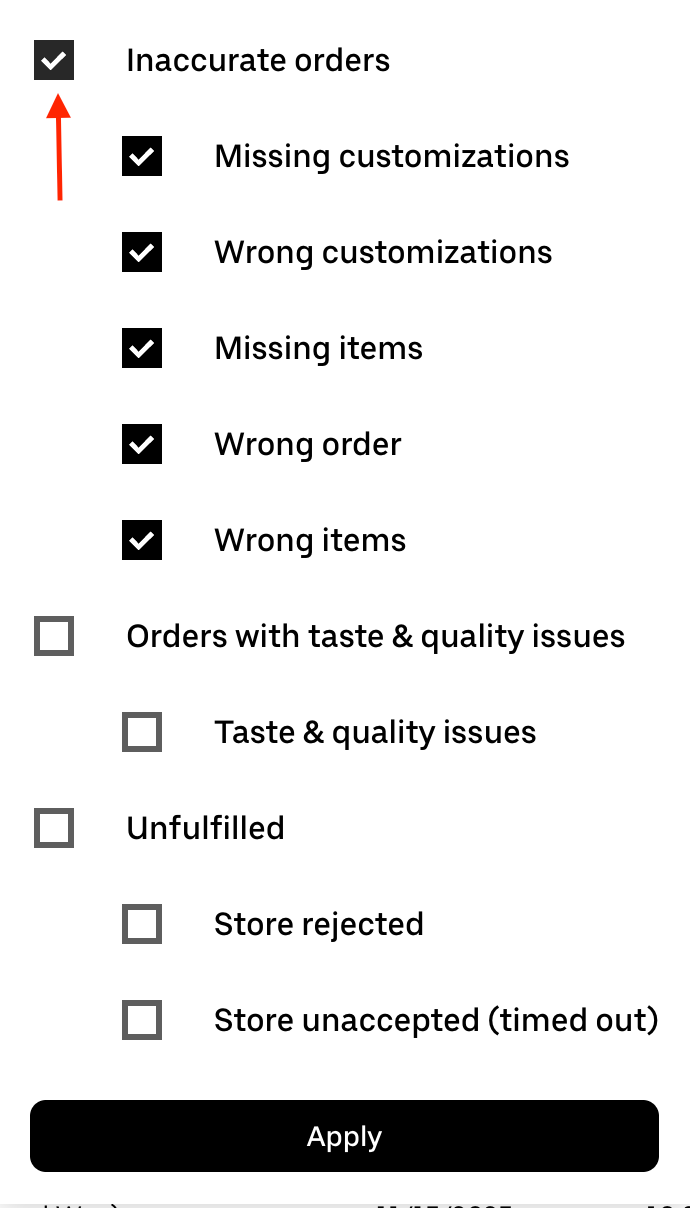
Task: Enable the Unfulfilled filter checkbox
Action: point(53,828)
